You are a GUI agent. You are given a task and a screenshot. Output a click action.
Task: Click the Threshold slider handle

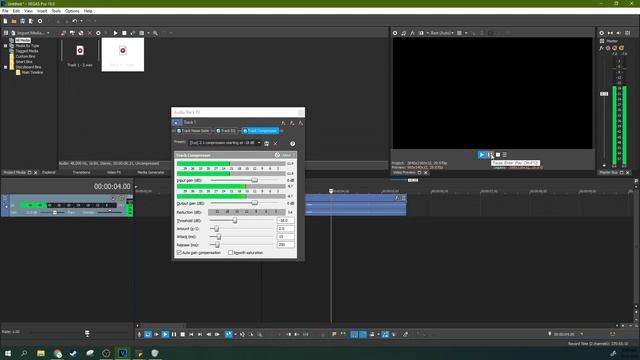pyautogui.click(x=235, y=220)
